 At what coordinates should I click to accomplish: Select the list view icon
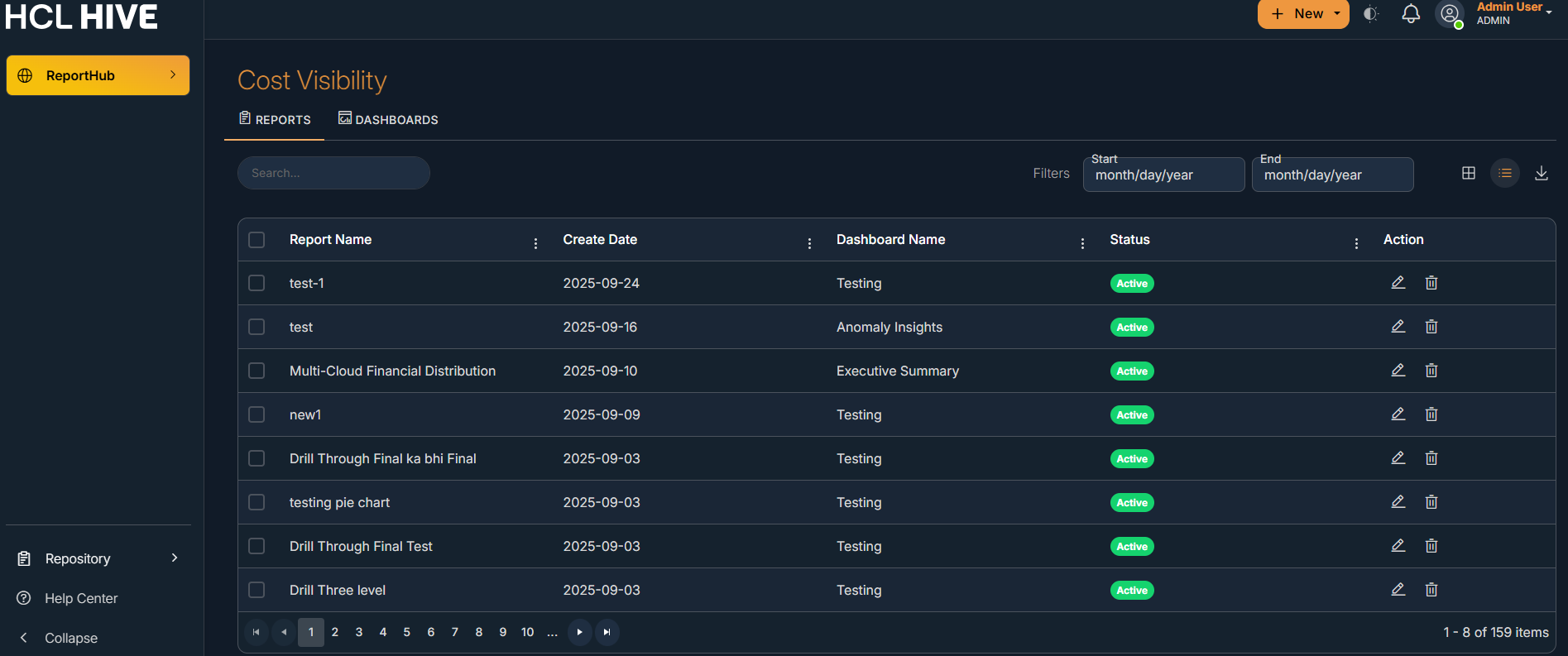tap(1504, 173)
